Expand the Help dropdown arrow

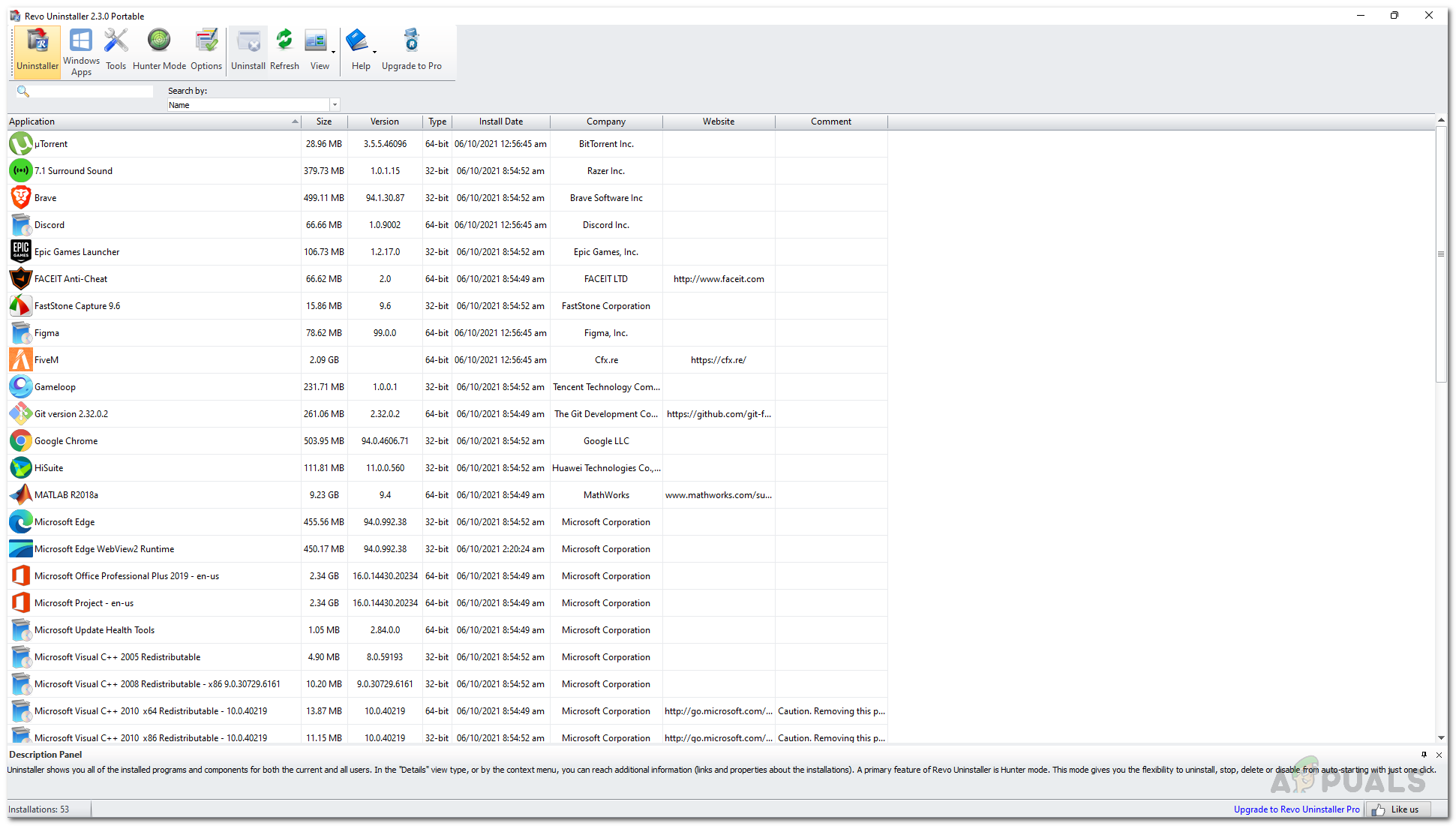374,53
